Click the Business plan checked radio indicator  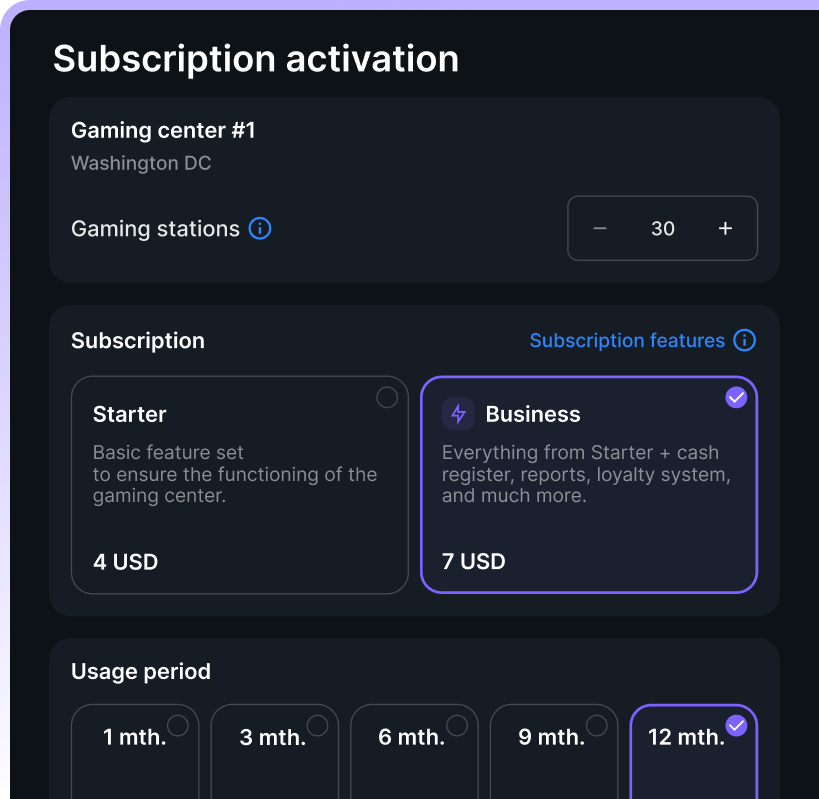pos(736,398)
